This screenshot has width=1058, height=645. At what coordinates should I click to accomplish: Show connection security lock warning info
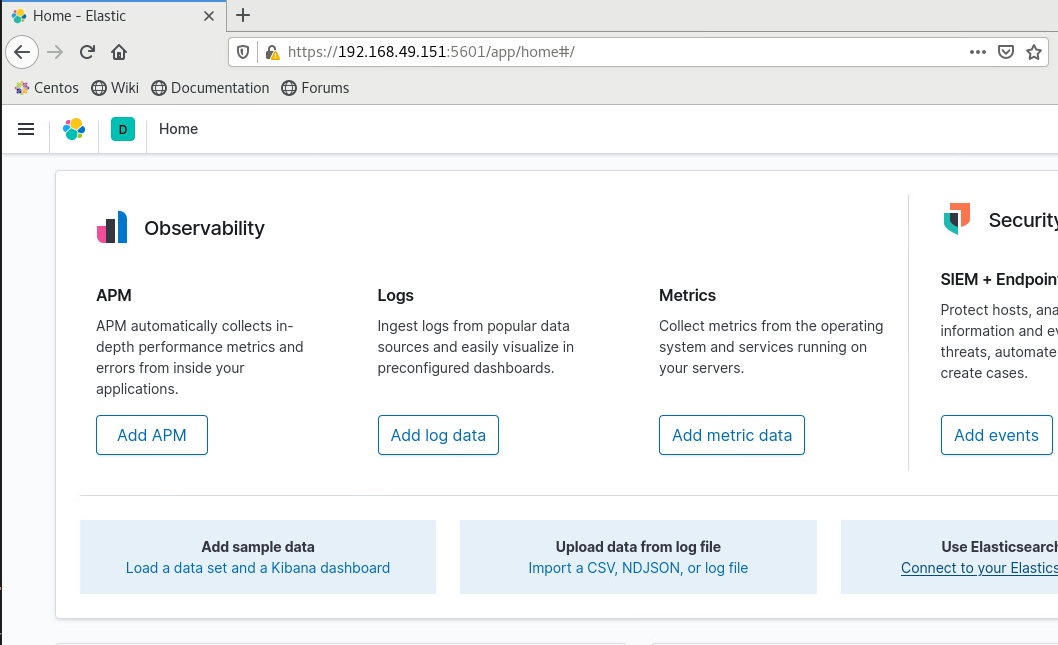point(270,52)
